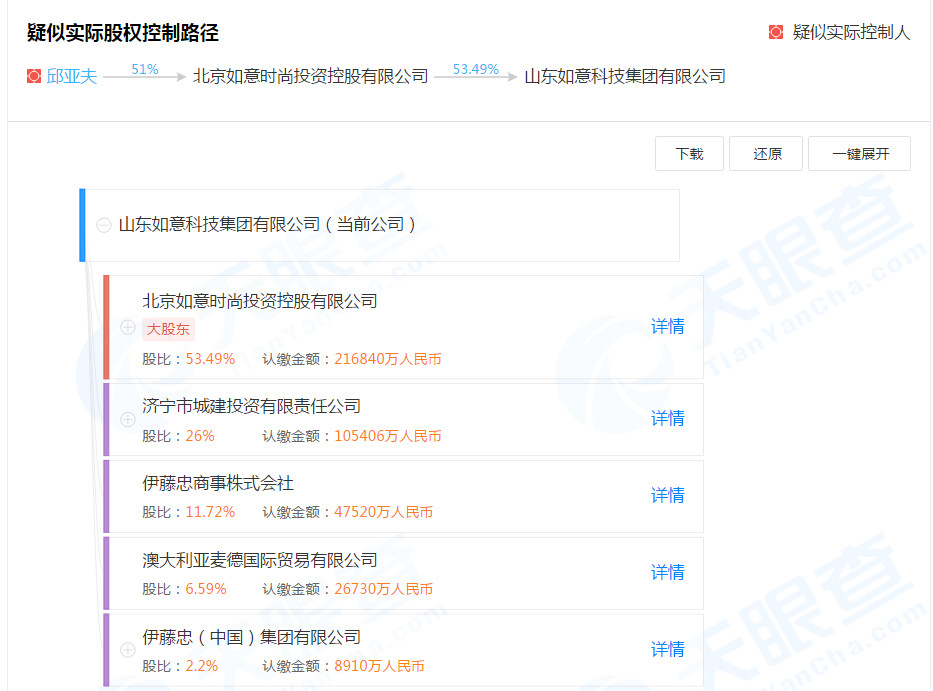Open 详情 for 伊藤忠（中国）集团有限公司
Screen dimensions: 933x691
pos(668,649)
